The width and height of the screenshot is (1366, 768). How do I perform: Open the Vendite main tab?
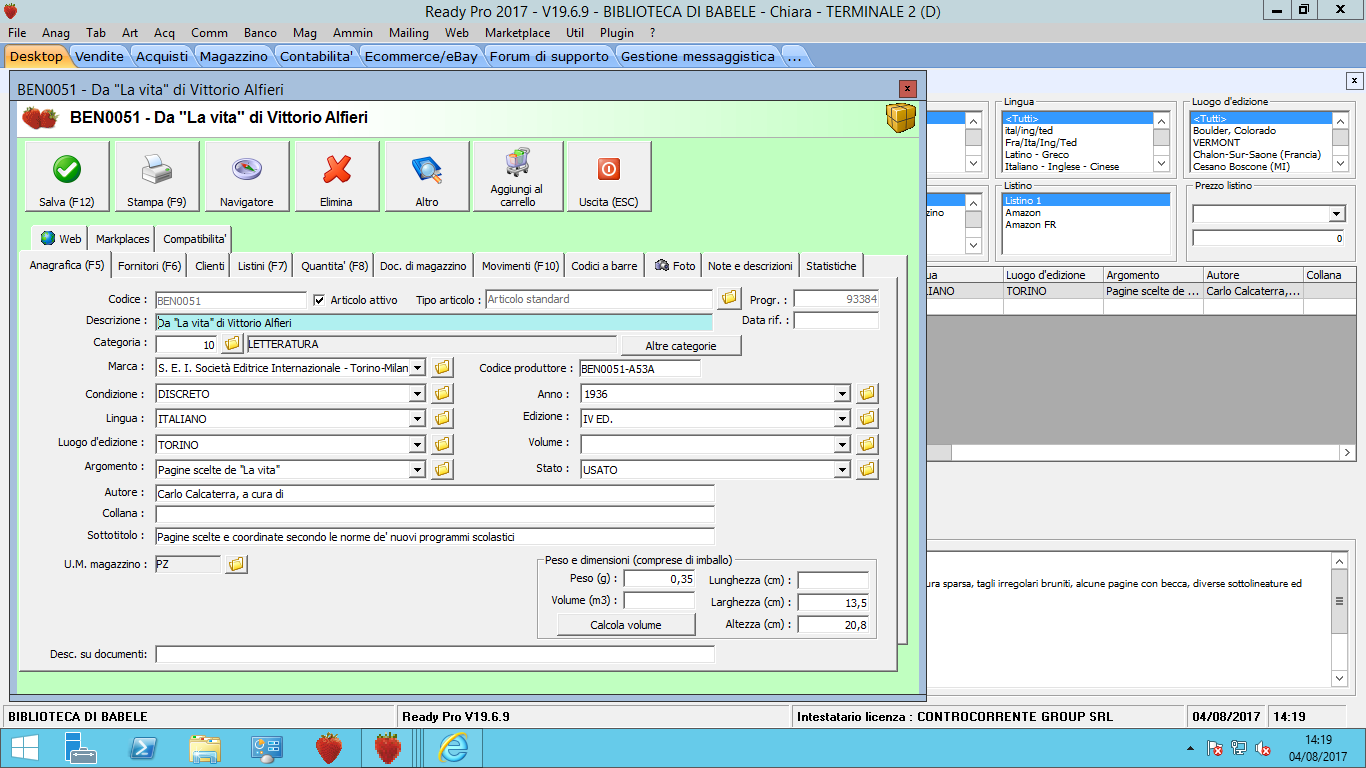tap(100, 56)
